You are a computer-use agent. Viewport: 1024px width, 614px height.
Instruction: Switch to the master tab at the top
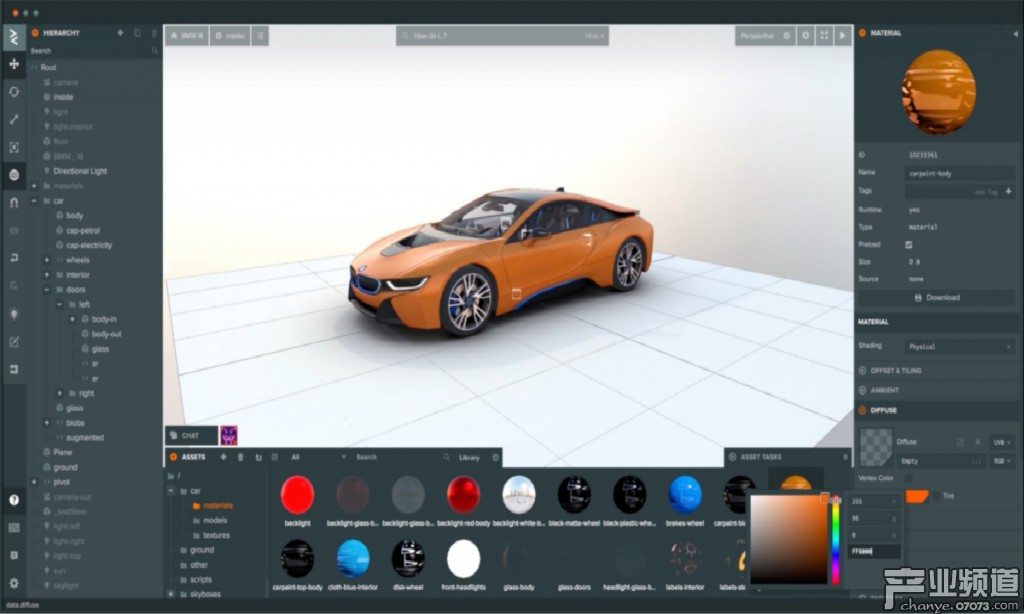[229, 35]
